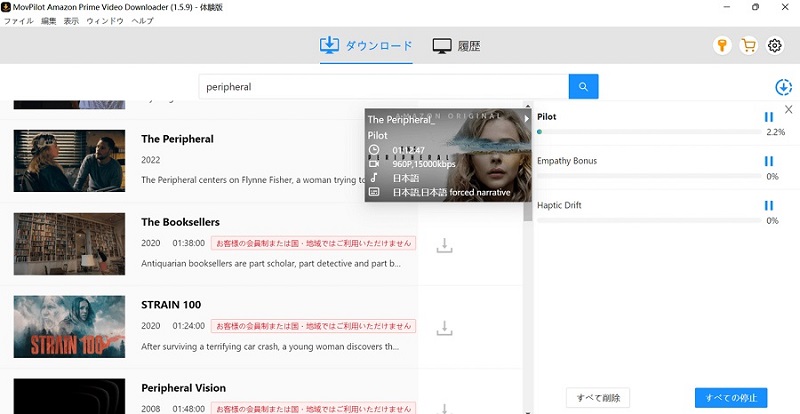Image resolution: width=800 pixels, height=414 pixels.
Task: Open the 表示 menu
Action: pyautogui.click(x=71, y=21)
